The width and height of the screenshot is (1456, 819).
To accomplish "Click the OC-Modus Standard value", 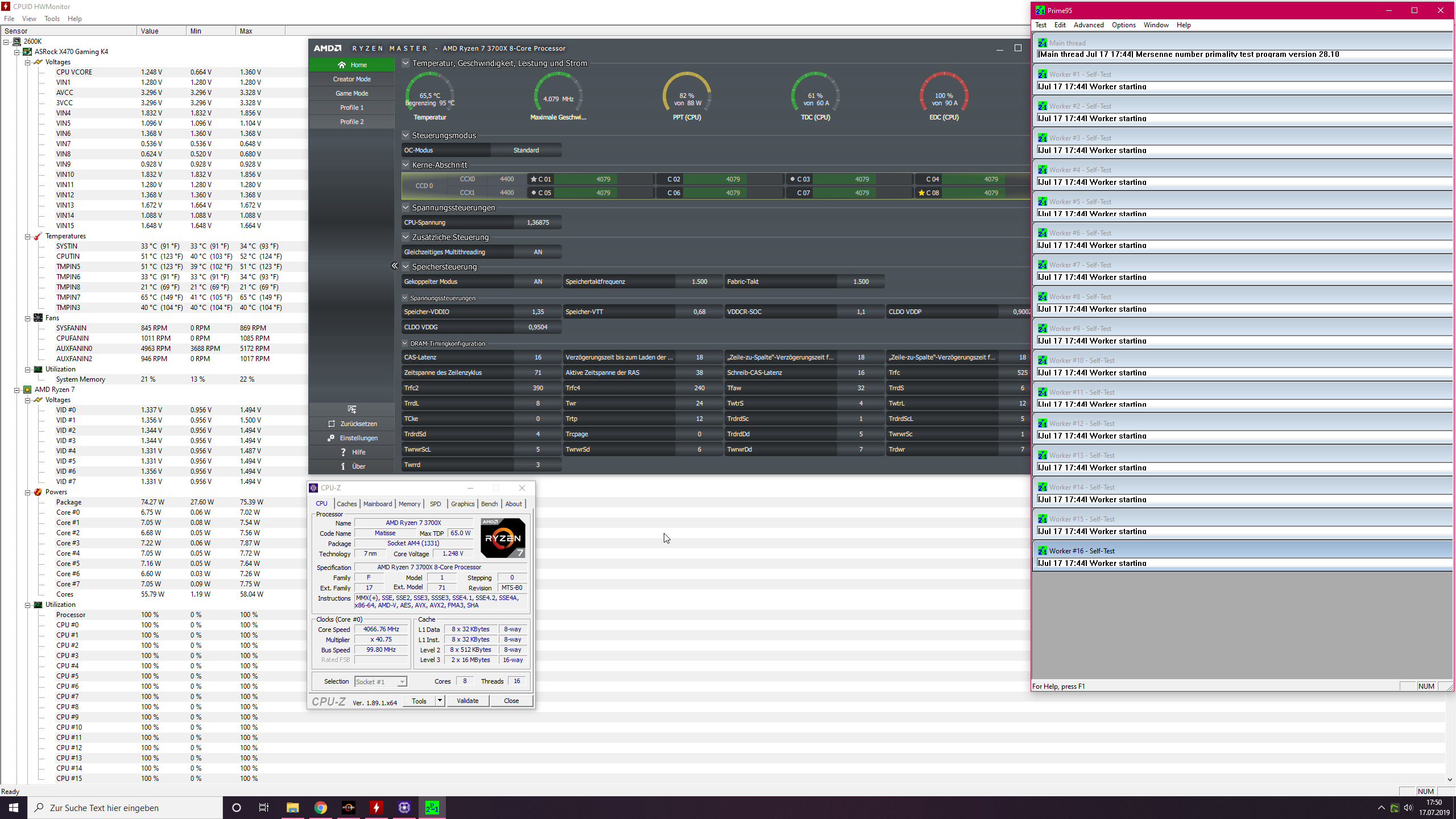I will coord(526,150).
